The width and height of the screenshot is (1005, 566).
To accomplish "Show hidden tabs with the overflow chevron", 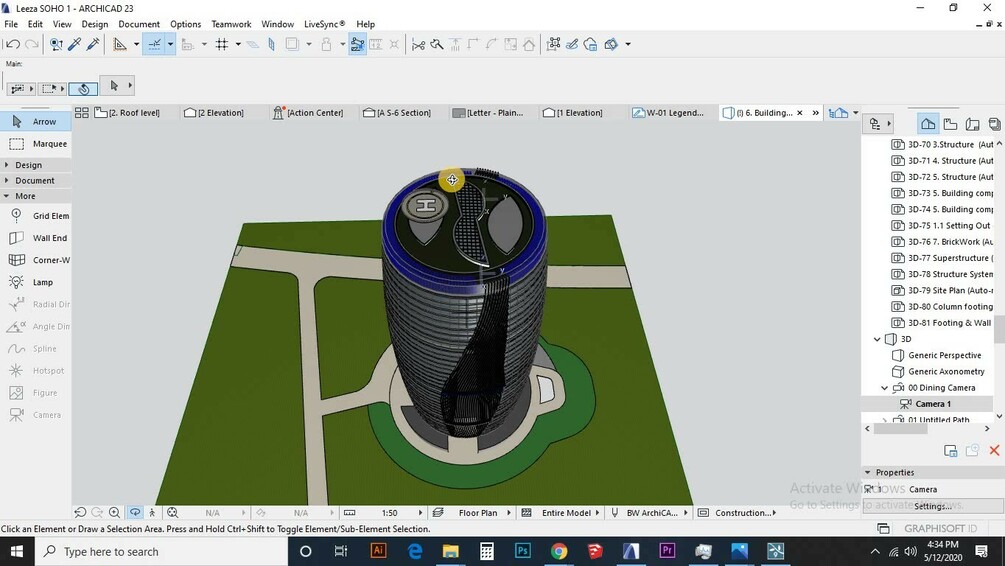I will click(815, 113).
